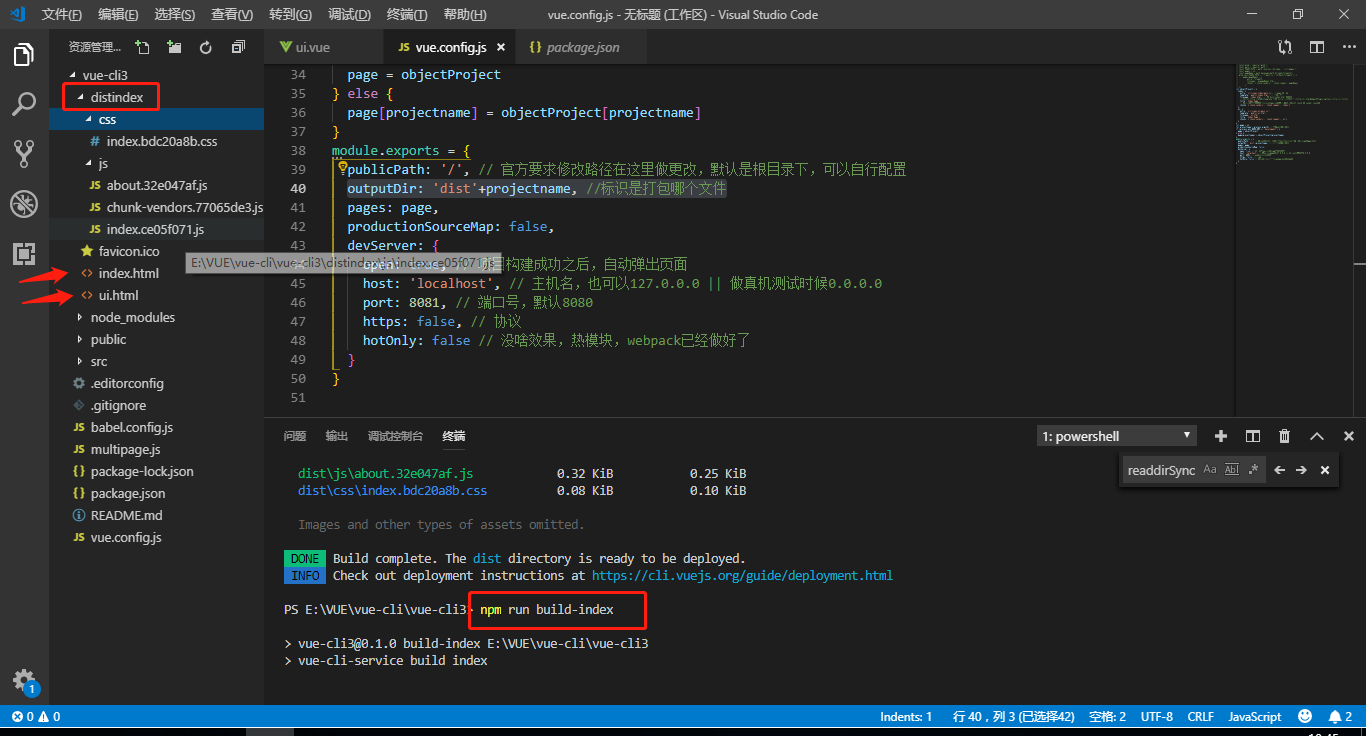Open notifications bell in status bar
The width and height of the screenshot is (1366, 736).
[1340, 716]
